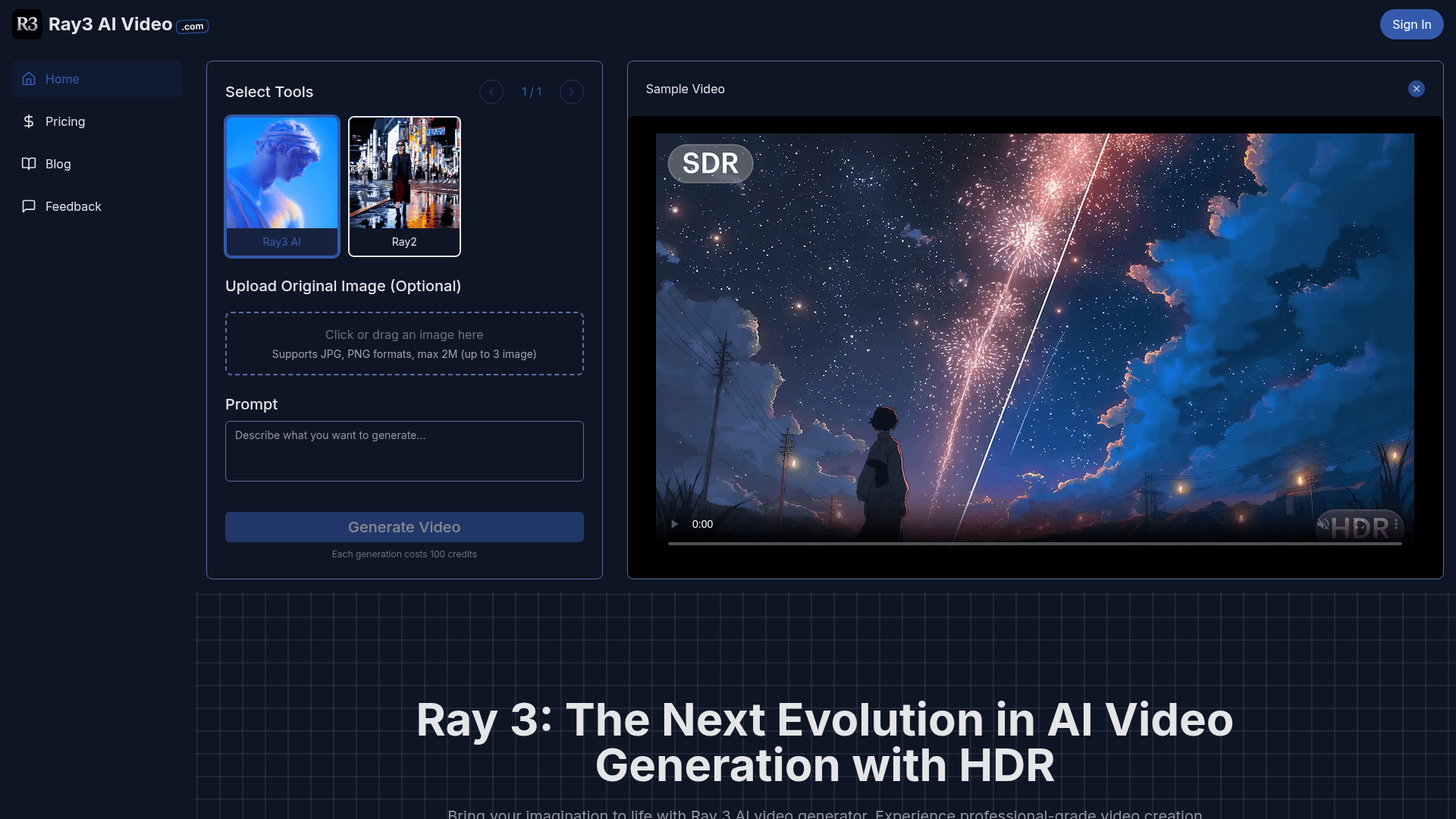
Task: Toggle fullscreen on the sample video
Action: [1360, 524]
